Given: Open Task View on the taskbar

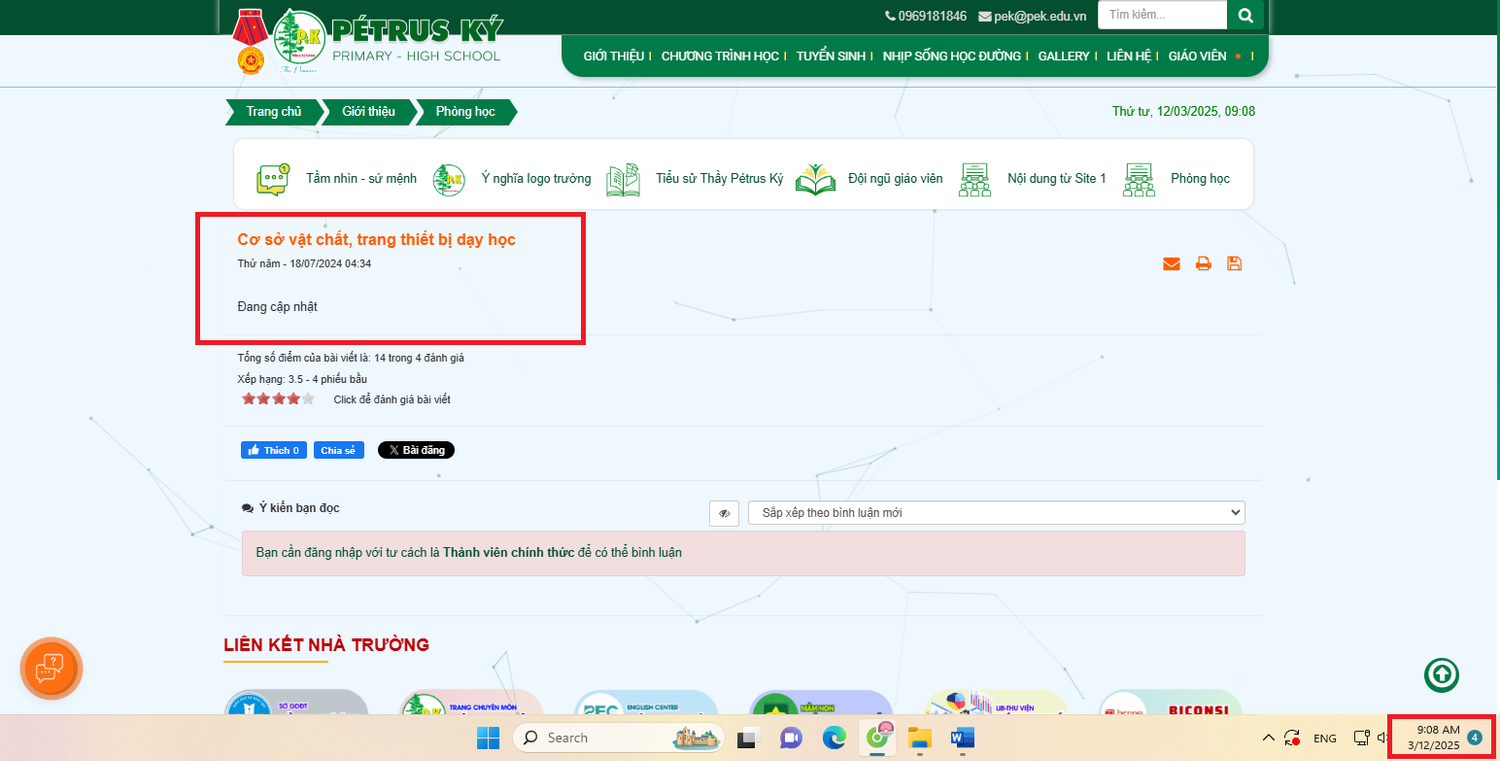Looking at the screenshot, I should 748,738.
